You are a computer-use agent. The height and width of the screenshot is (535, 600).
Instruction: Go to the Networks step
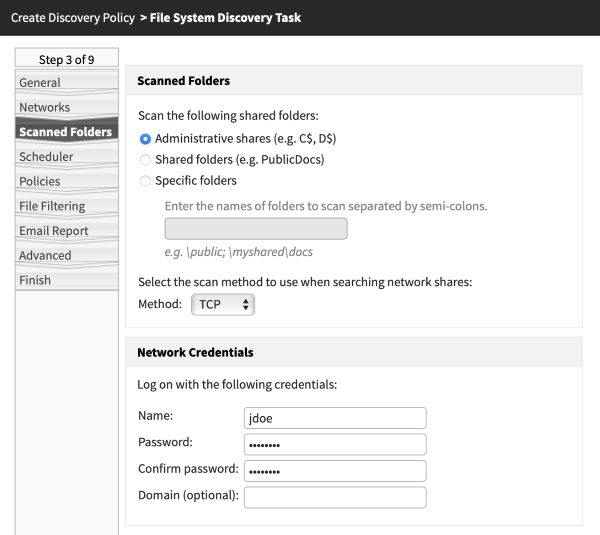pos(45,107)
